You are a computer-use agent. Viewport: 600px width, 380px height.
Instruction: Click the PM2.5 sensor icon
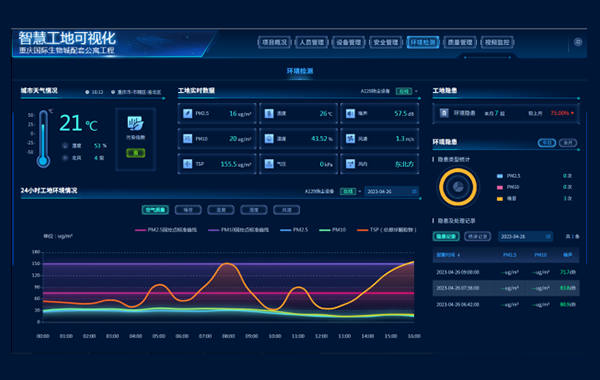(x=188, y=113)
